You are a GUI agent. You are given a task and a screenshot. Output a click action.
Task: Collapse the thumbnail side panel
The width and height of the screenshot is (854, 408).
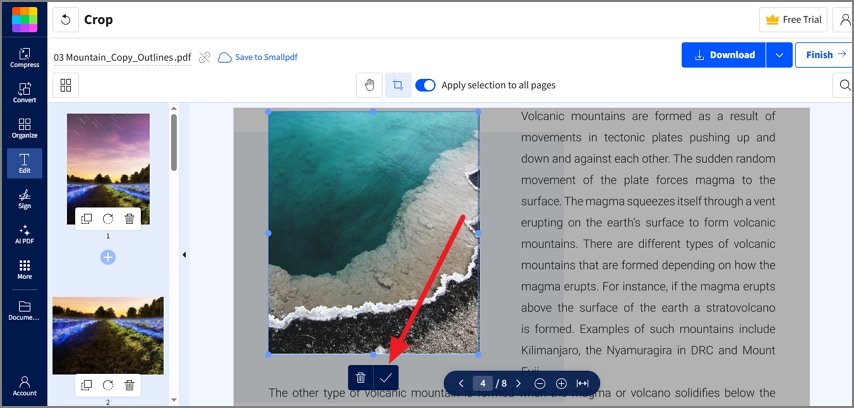[x=184, y=254]
